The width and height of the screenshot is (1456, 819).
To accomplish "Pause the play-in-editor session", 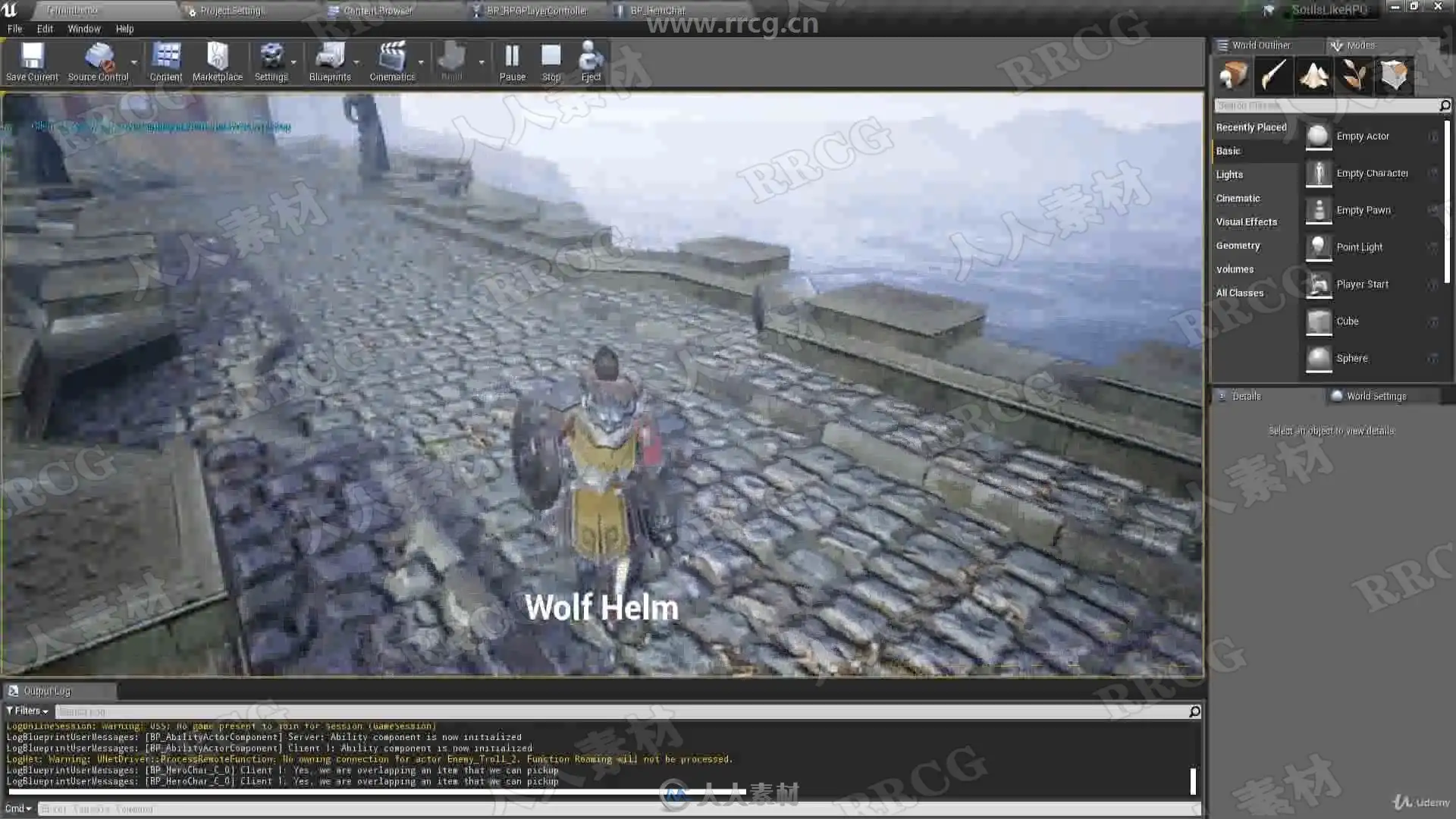I will pyautogui.click(x=512, y=57).
